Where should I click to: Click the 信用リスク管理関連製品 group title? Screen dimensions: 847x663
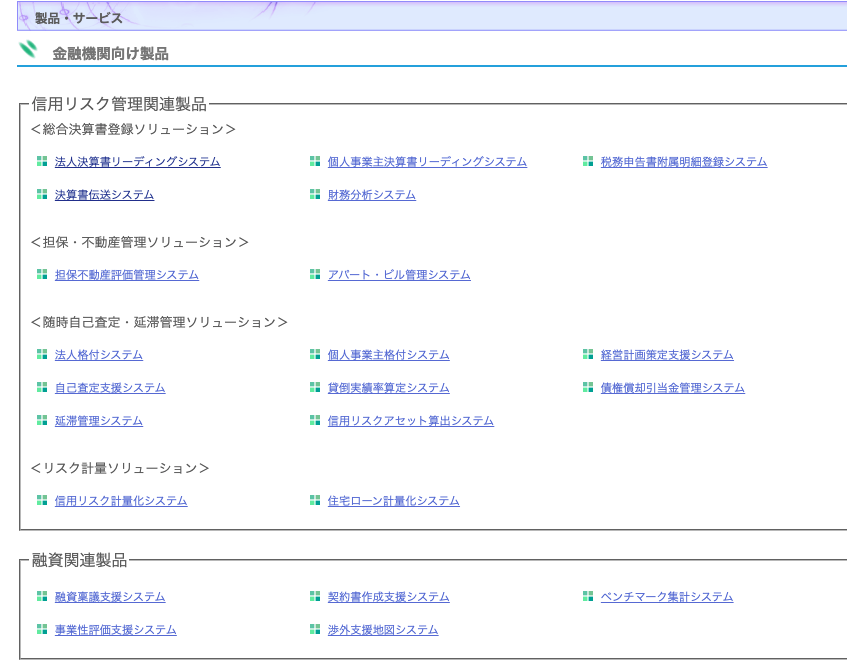(119, 104)
